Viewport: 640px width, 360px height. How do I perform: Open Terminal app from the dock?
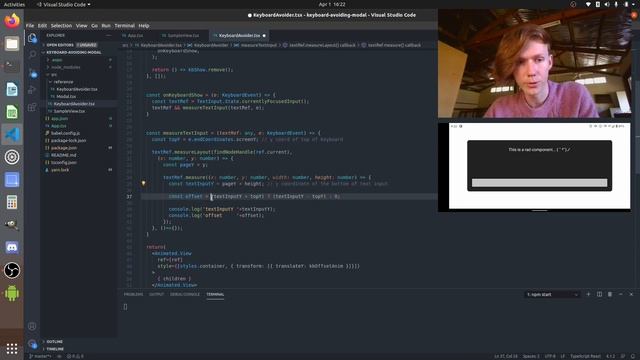coord(12,67)
